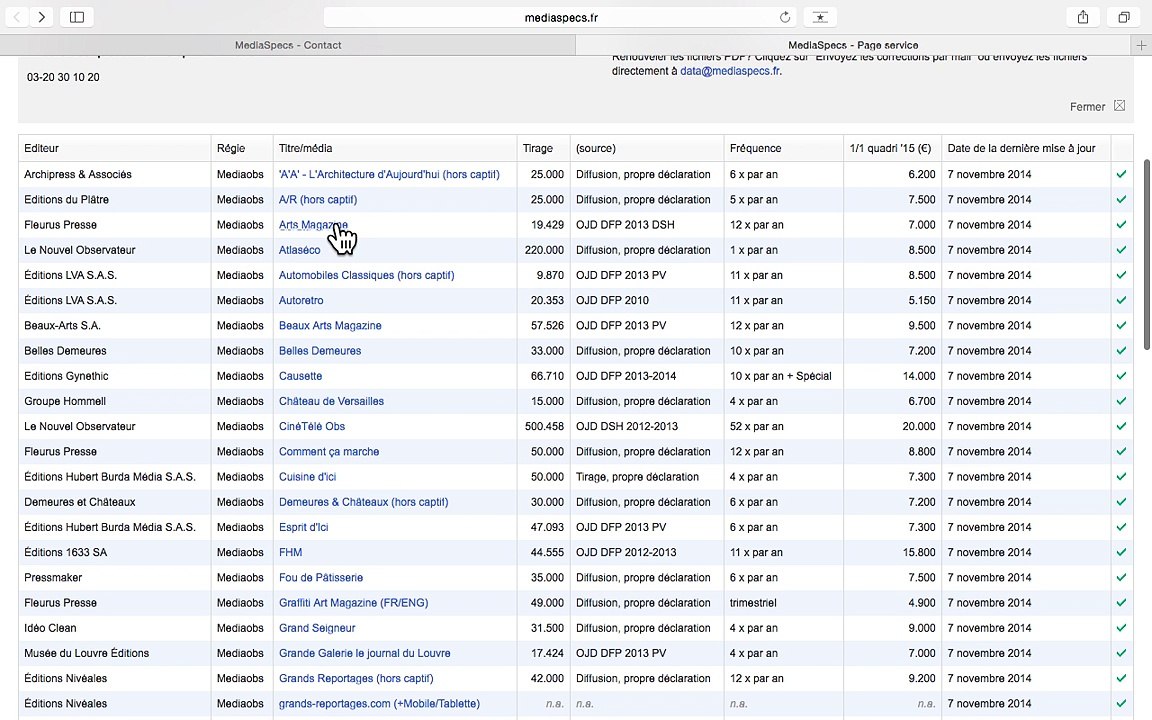Open the Belles Demeures title link
1152x720 pixels.
pyautogui.click(x=320, y=350)
